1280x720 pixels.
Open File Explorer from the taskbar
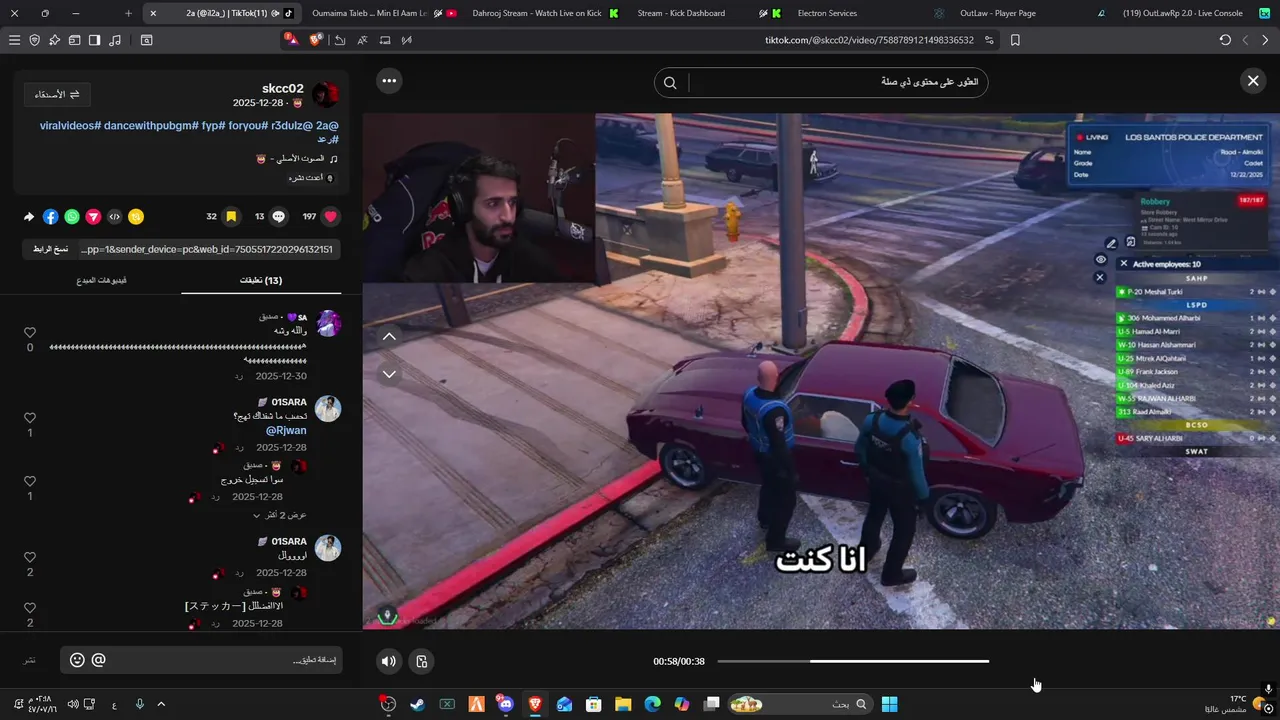pos(623,704)
